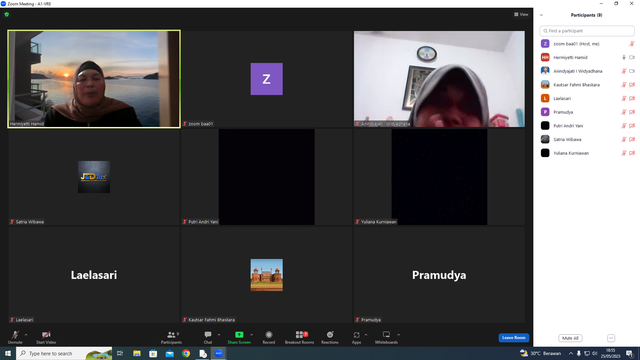
Task: Open Reactions menu in toolbar
Action: [330, 337]
